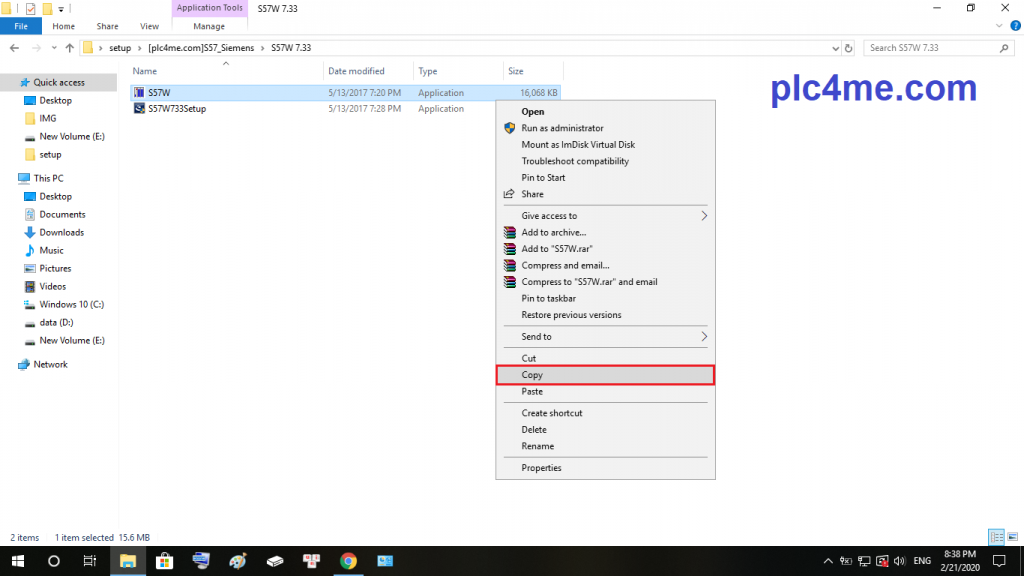Expand the ribbon with the chevron
The height and width of the screenshot is (576, 1024).
[1000, 26]
